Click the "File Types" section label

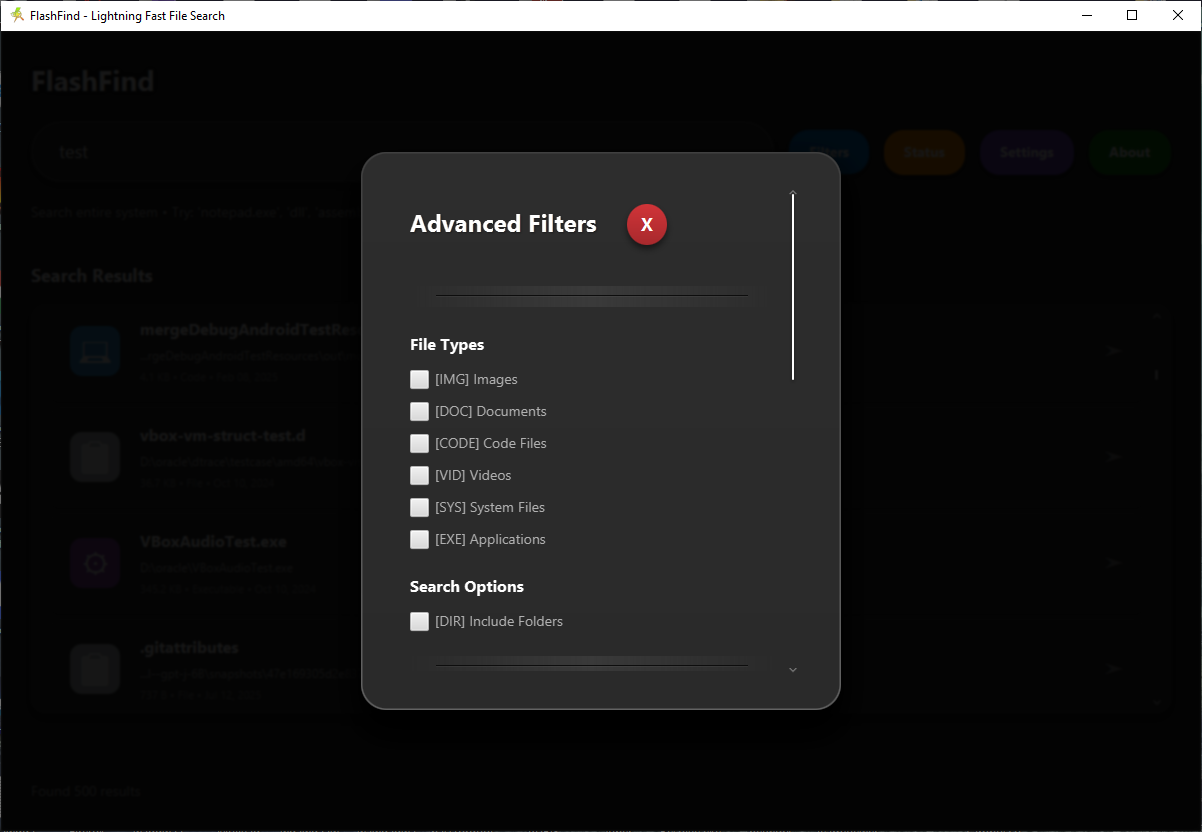(x=447, y=345)
